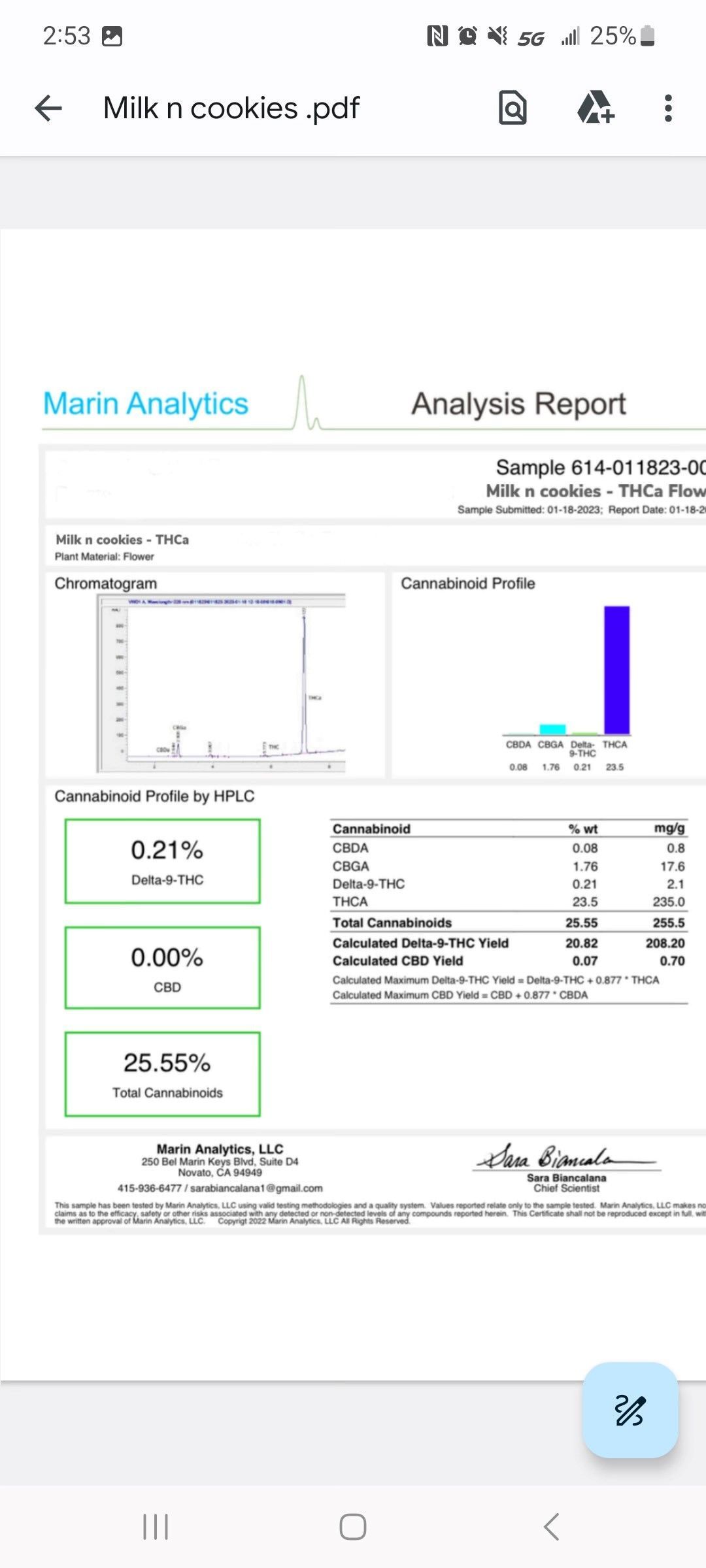Tap Calculated Delta-9-THC Yield row label
This screenshot has height=1568, width=706.
(420, 943)
